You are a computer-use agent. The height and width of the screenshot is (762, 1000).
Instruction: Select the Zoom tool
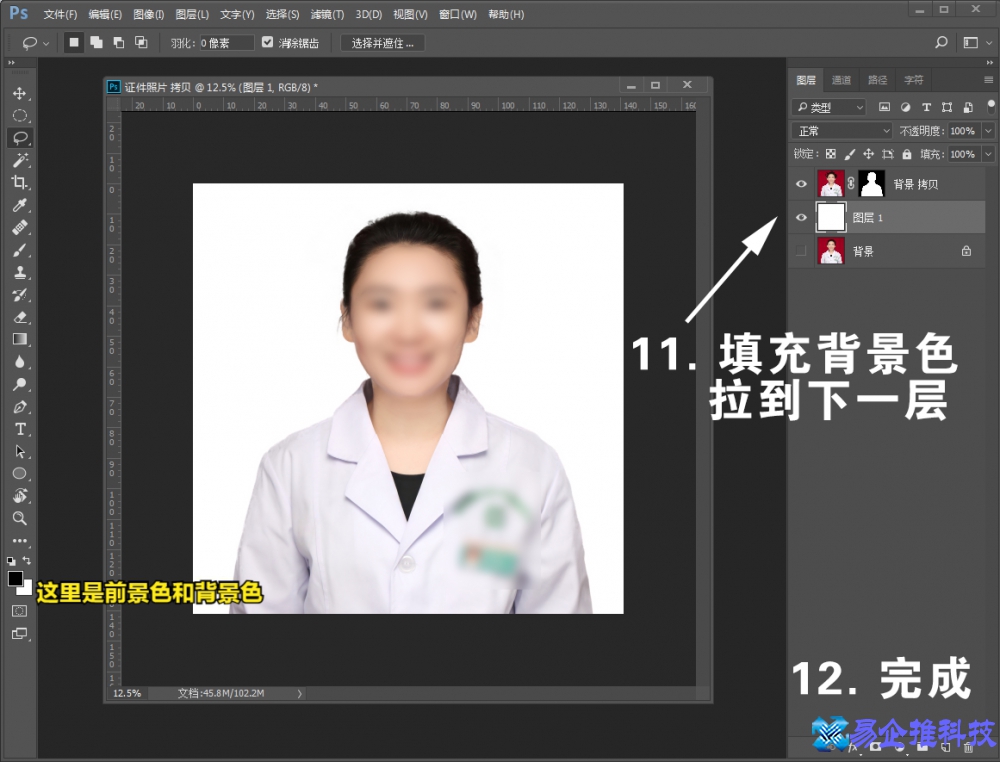point(20,518)
